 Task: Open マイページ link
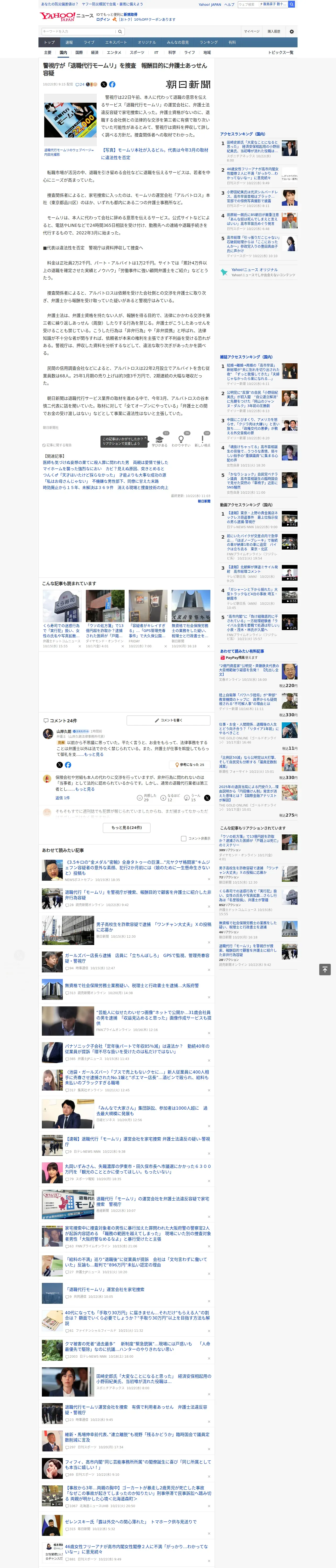click(x=252, y=32)
